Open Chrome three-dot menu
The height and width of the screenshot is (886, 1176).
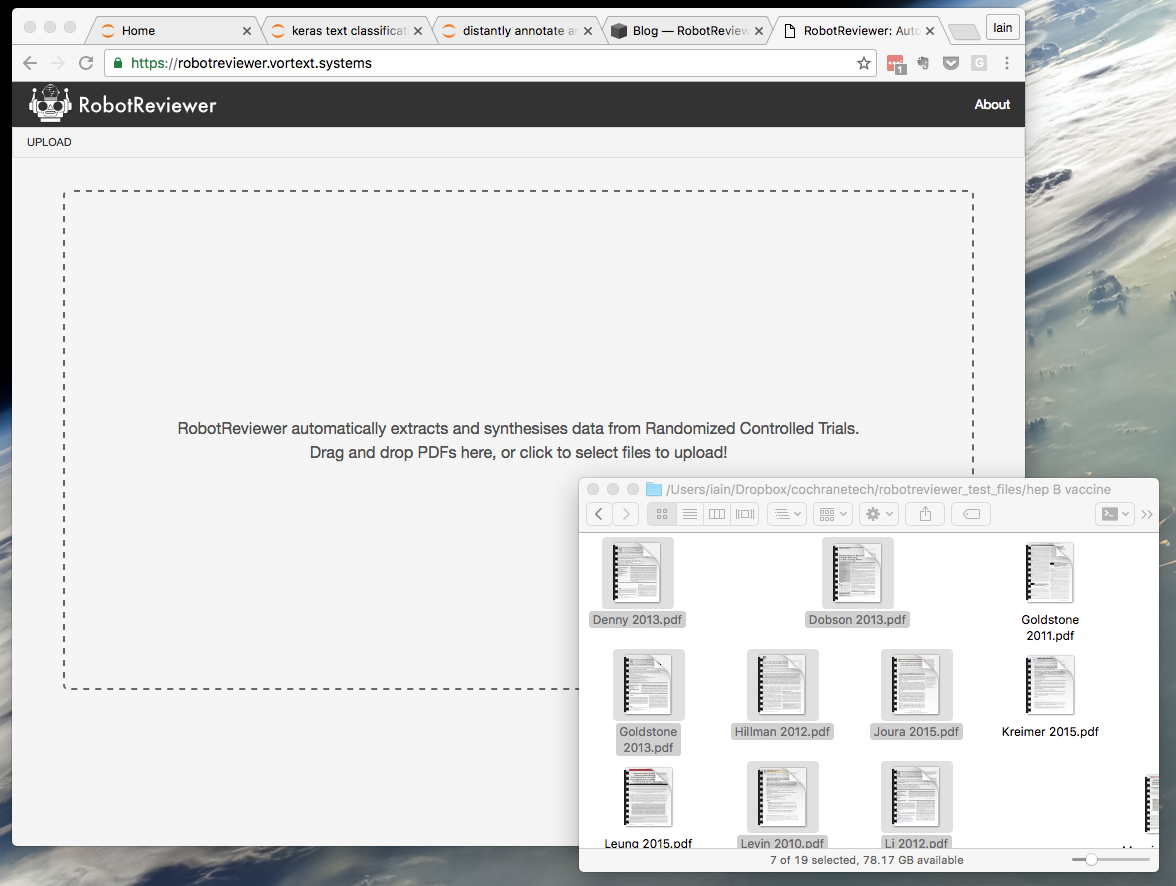point(1006,63)
